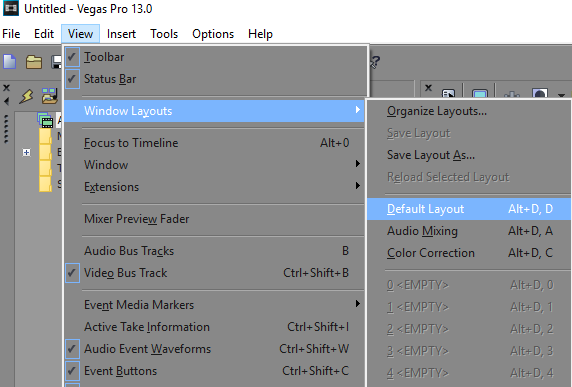The height and width of the screenshot is (387, 572).
Task: Expand the Extensions submenu
Action: (214, 186)
